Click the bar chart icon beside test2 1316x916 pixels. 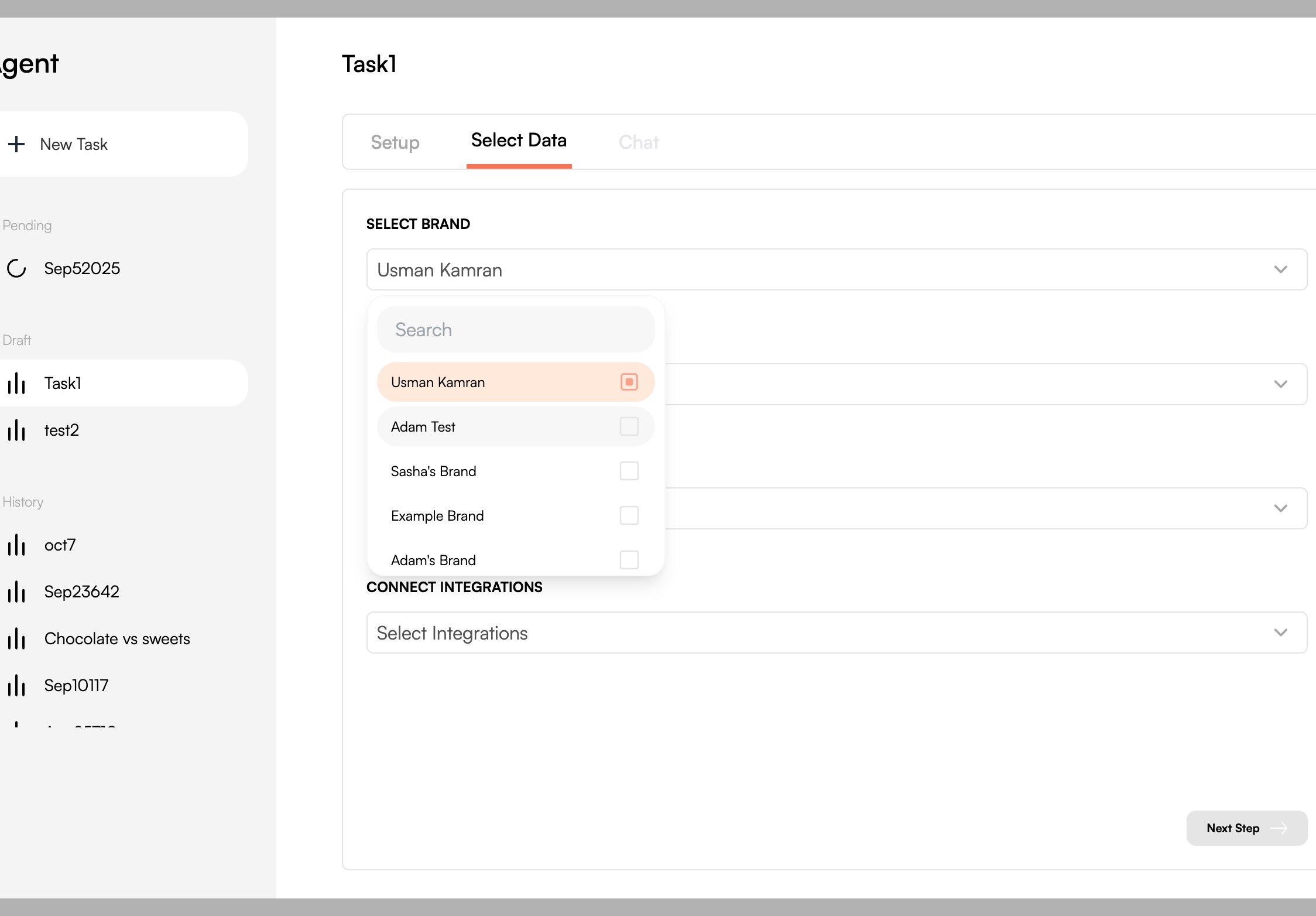(16, 430)
